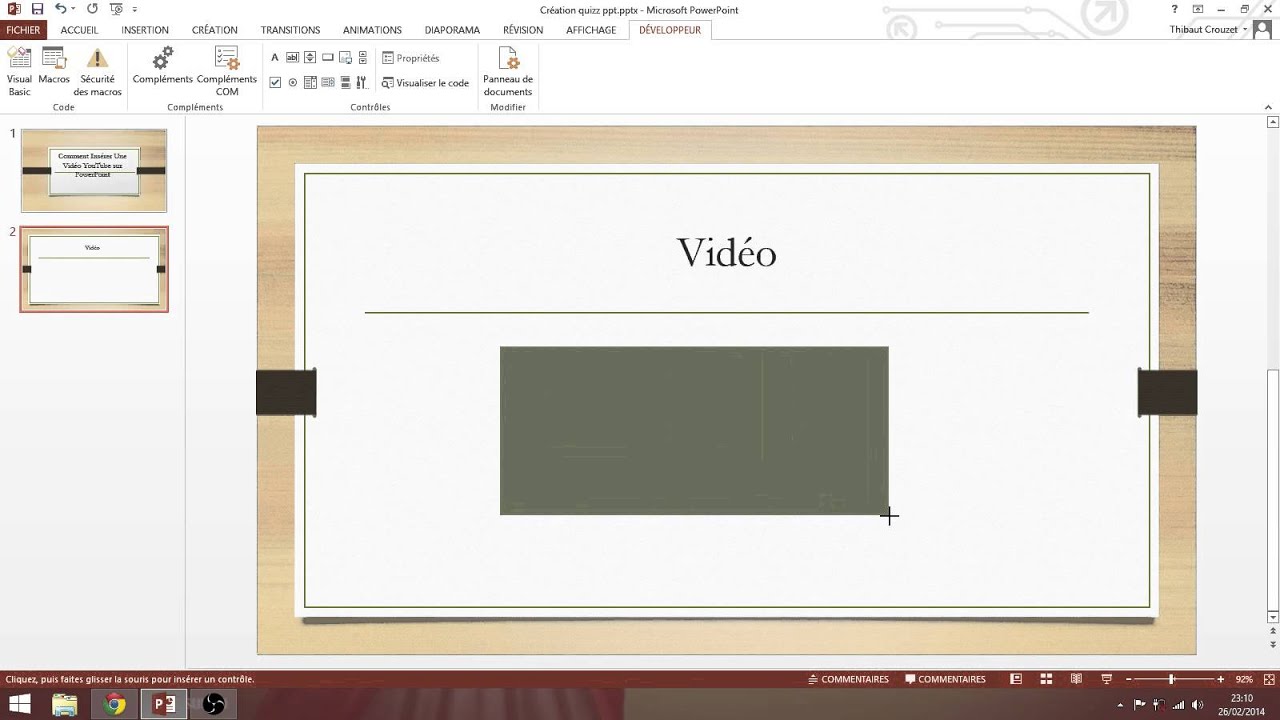Open comments pane via speech-bubble COMMENTAIRES
1280x720 pixels.
(x=946, y=679)
